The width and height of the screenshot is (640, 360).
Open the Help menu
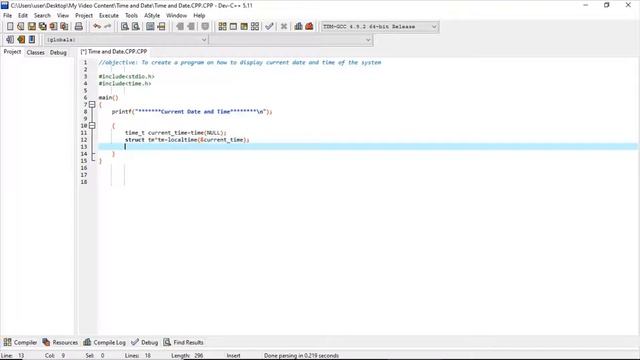click(199, 16)
